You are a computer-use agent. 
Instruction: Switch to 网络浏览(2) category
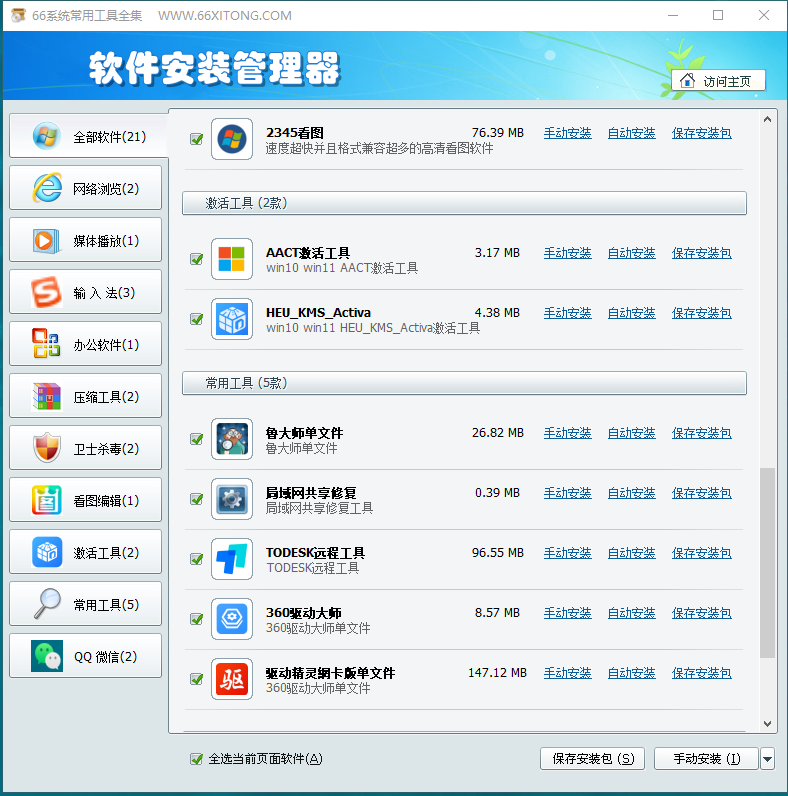(x=85, y=188)
